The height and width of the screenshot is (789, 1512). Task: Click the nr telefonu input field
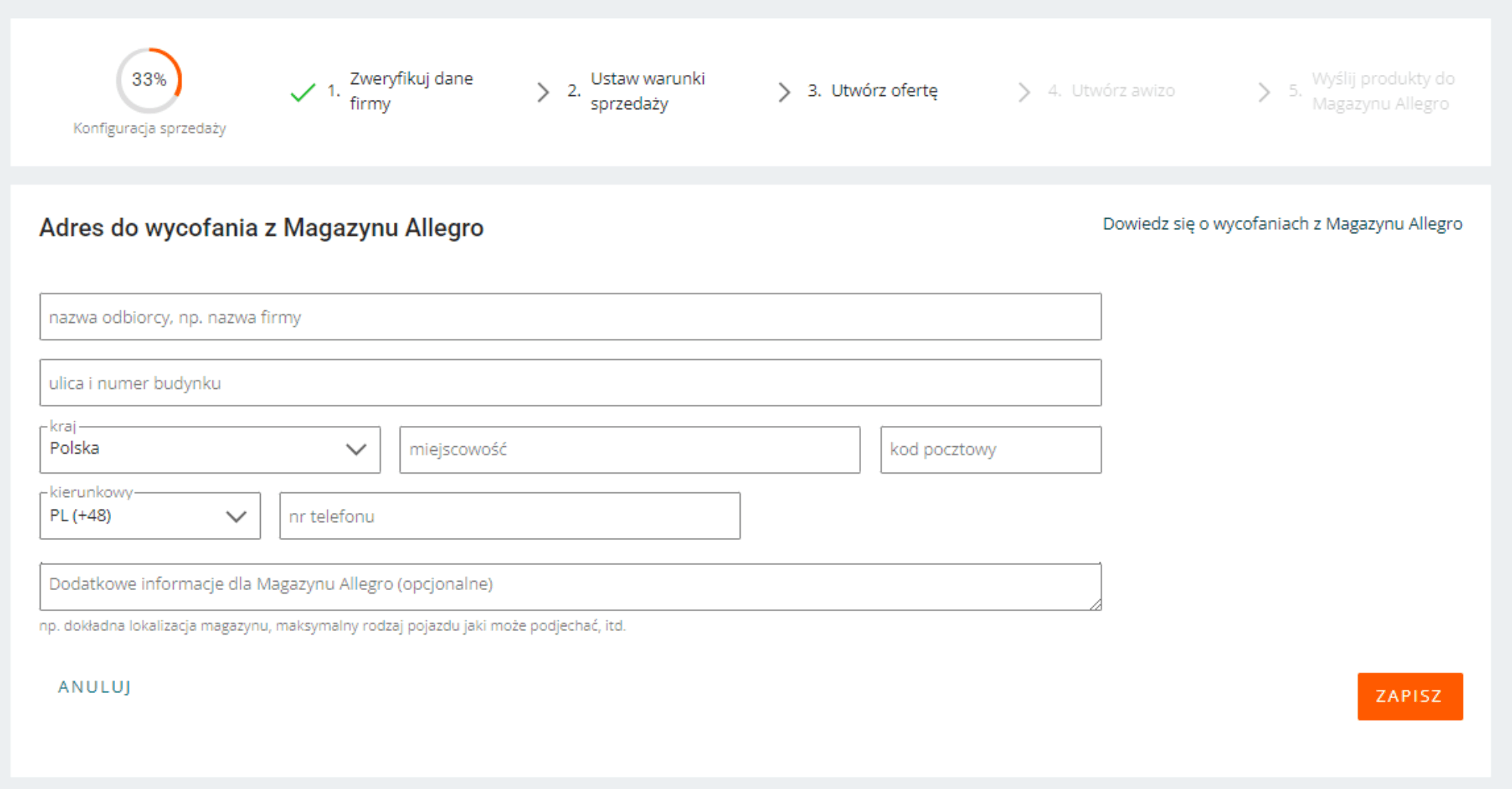point(510,516)
